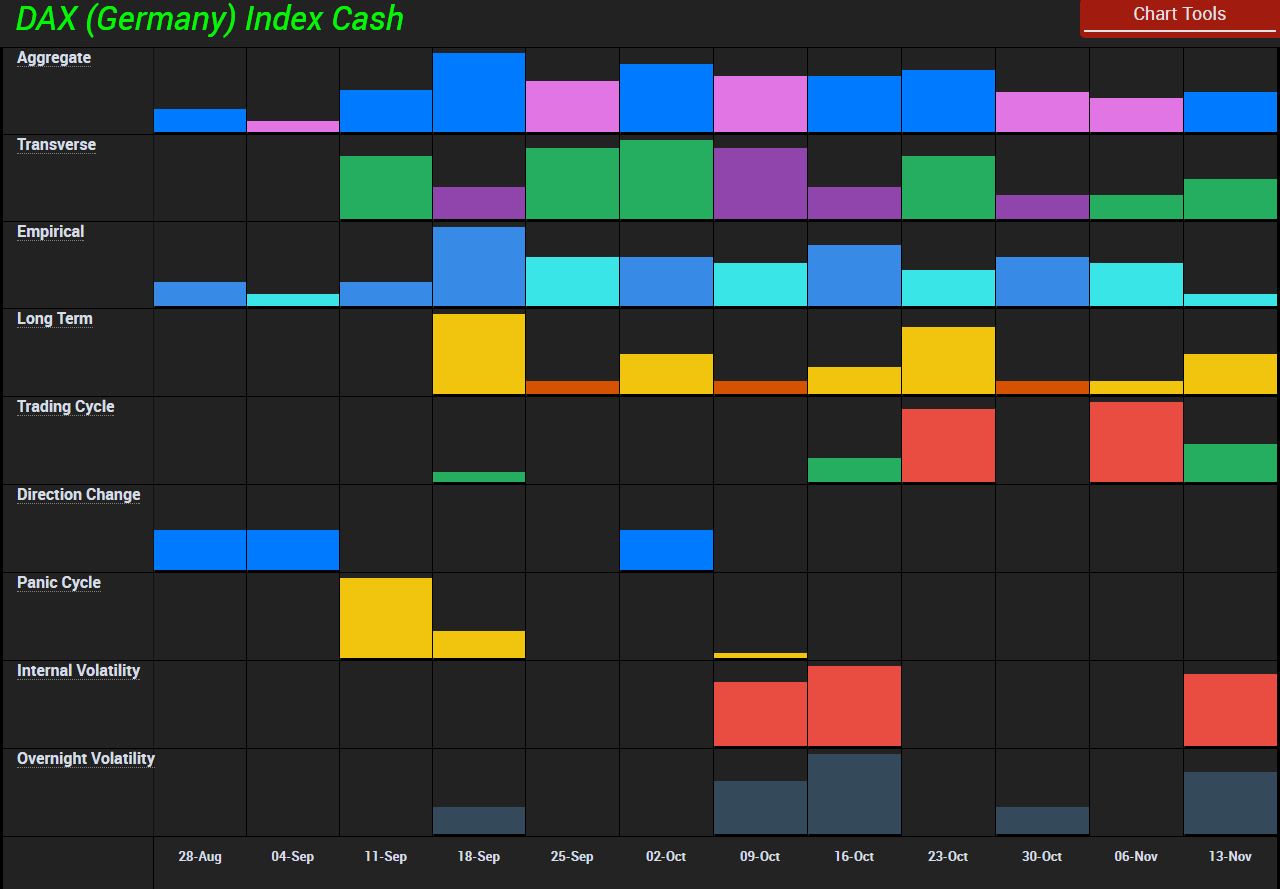Click the Direction Change bar for 04-Sep
The image size is (1280, 889).
point(293,550)
